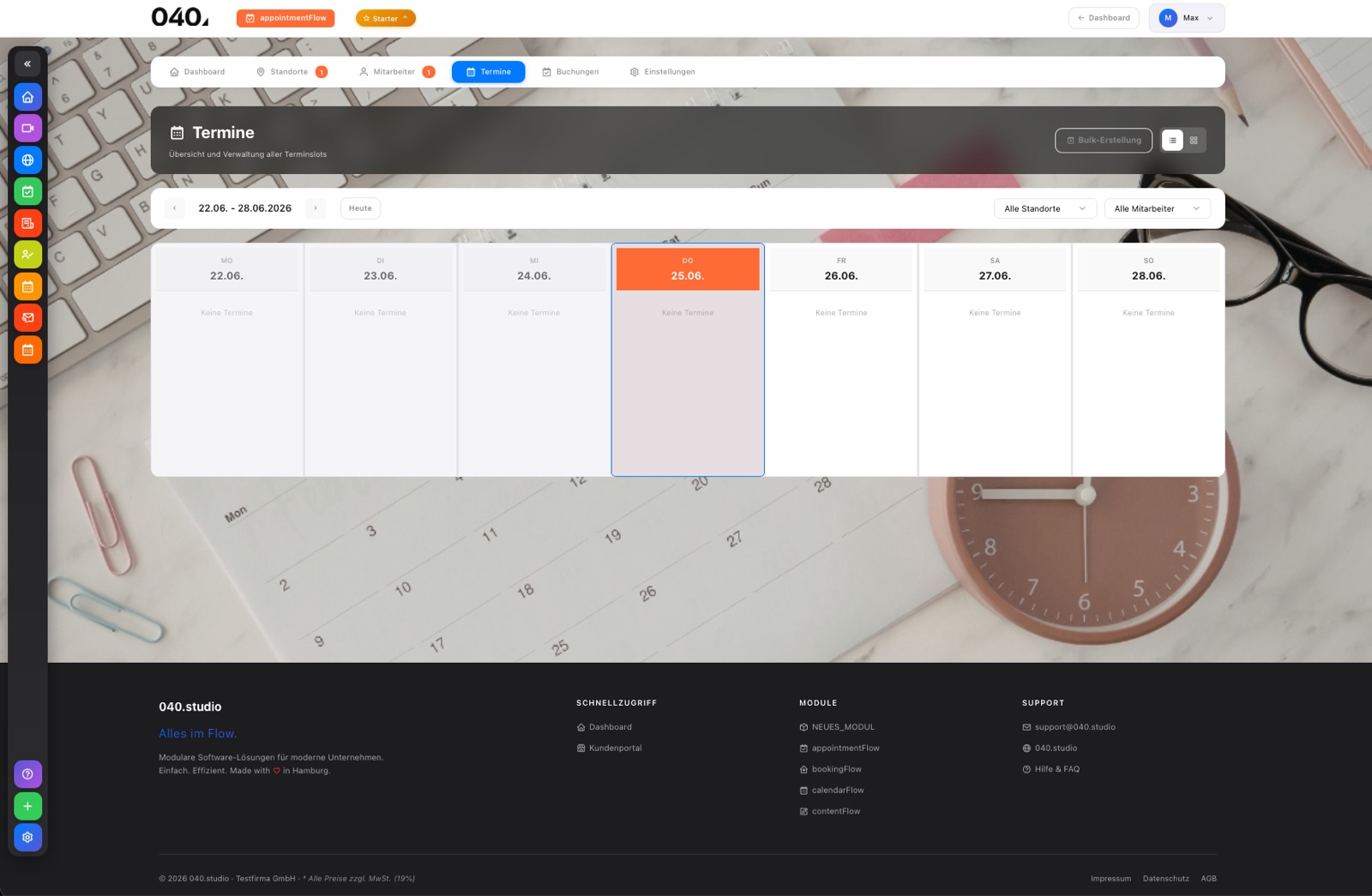Open the blue home icon in the sidebar
Viewport: 1372px width, 896px height.
tap(27, 97)
